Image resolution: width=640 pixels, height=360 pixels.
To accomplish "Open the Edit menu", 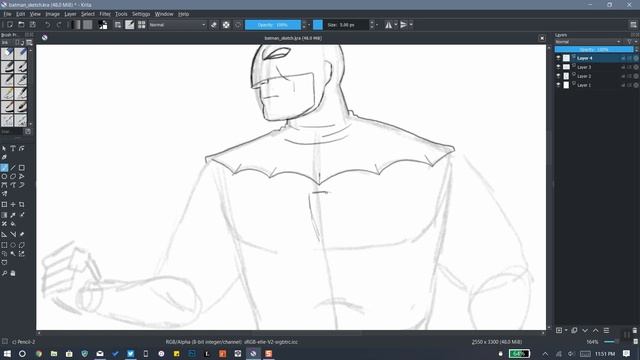I will pos(20,14).
